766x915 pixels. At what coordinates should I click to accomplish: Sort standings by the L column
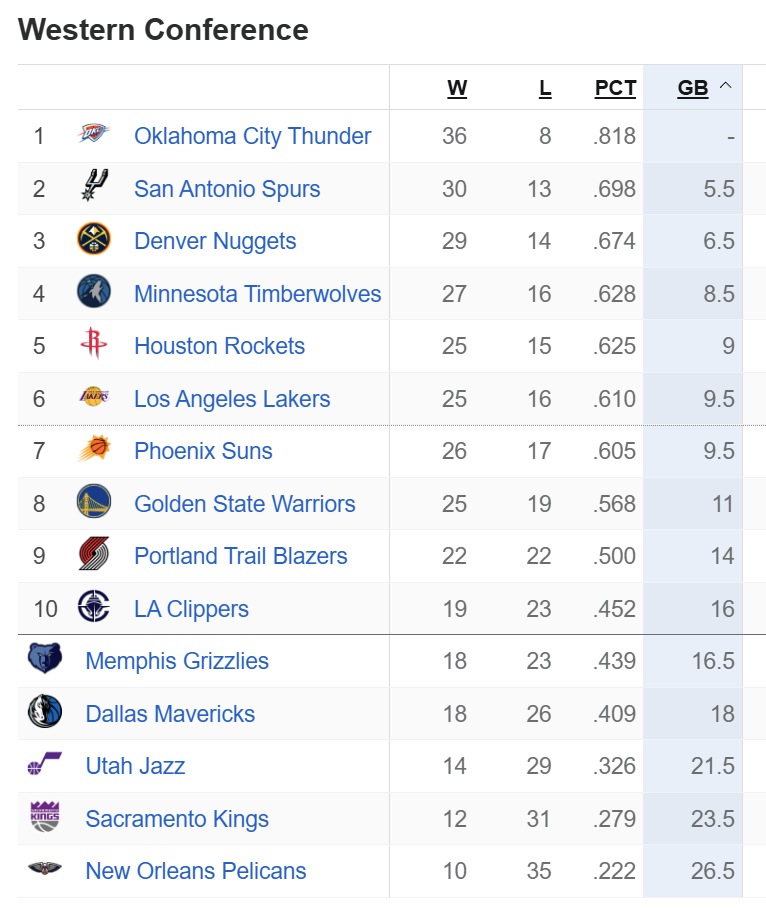point(545,88)
